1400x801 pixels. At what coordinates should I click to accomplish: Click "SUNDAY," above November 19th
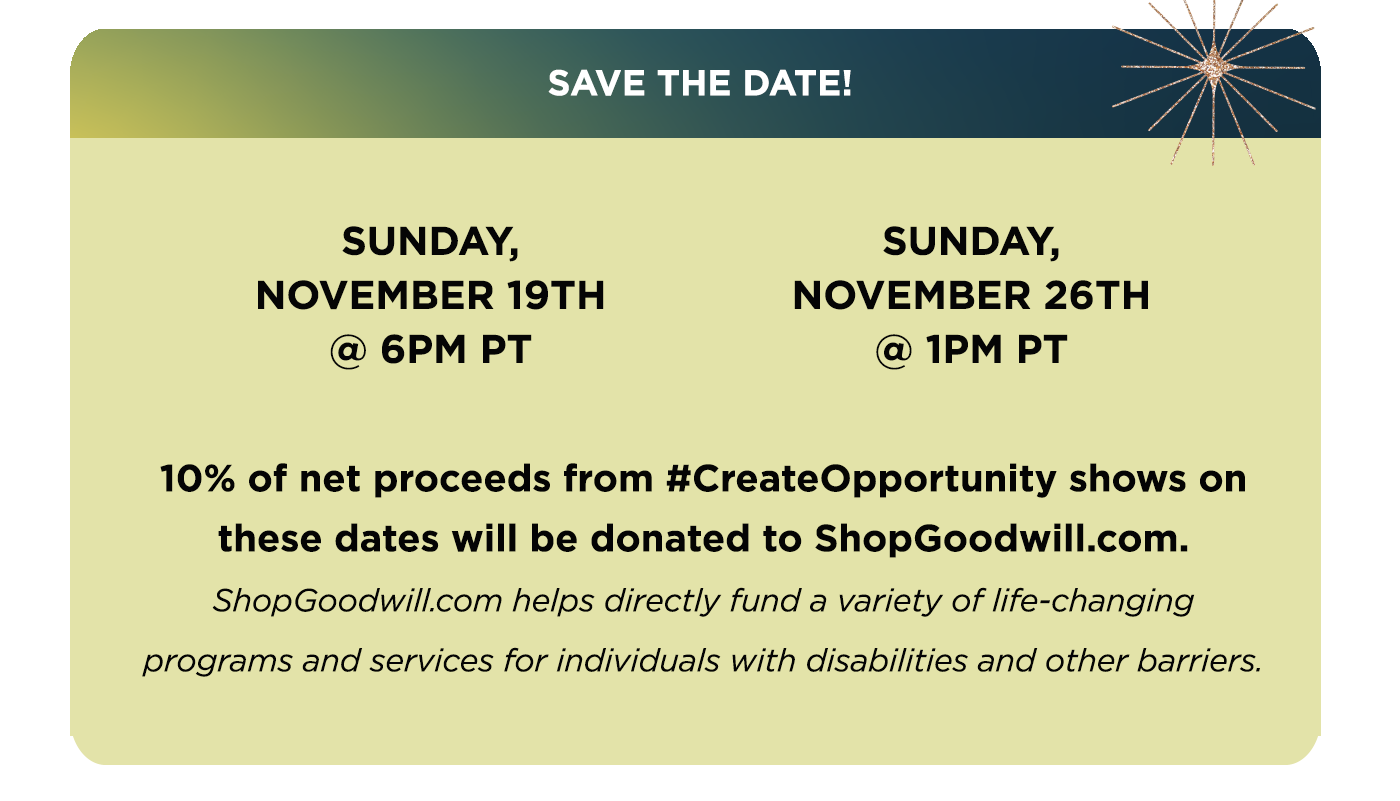click(x=430, y=241)
